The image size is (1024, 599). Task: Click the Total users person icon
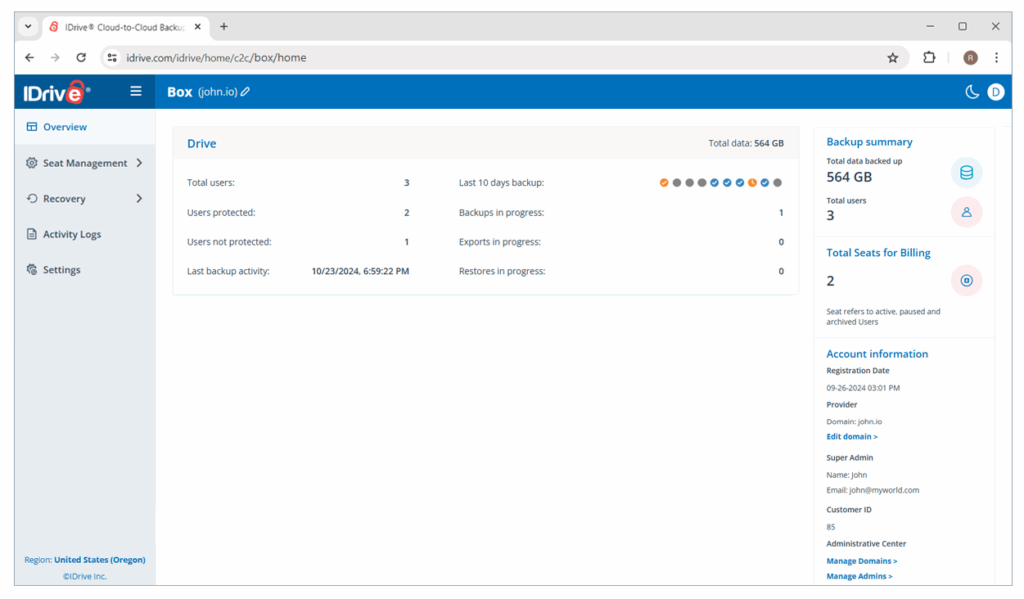pos(967,212)
